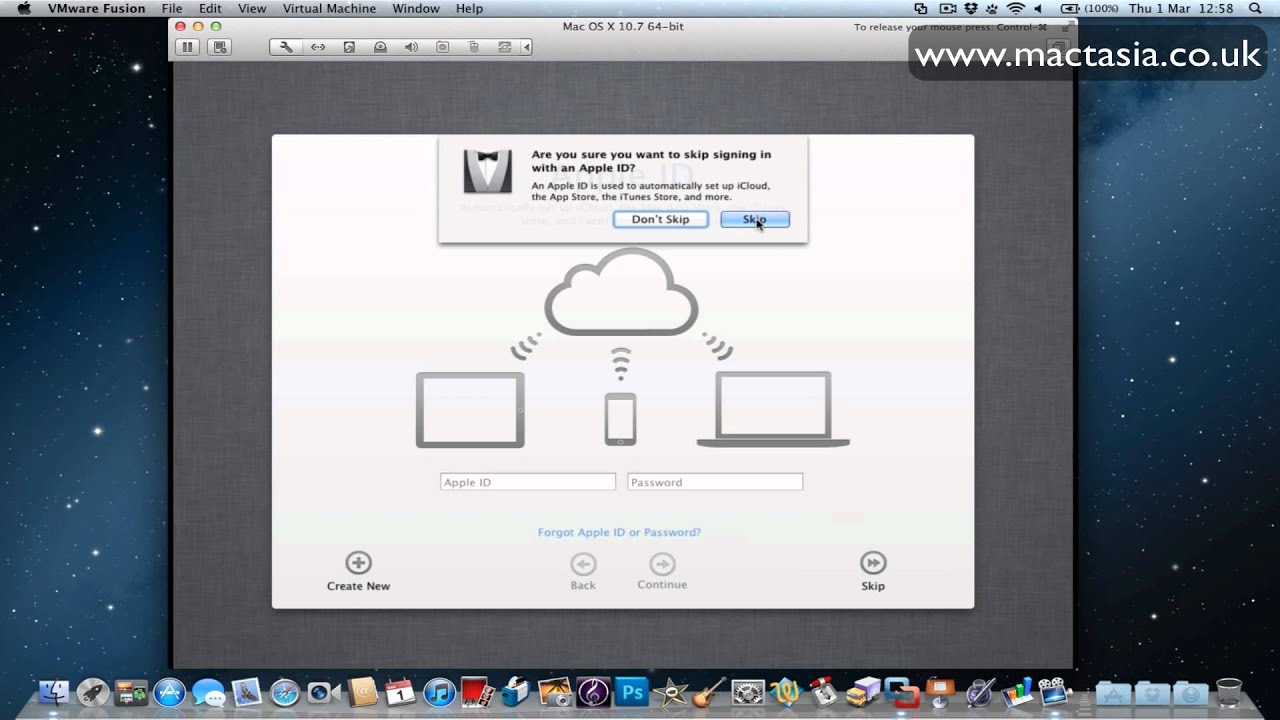
Task: Click Forgot Apple ID or Password link
Action: click(x=619, y=532)
